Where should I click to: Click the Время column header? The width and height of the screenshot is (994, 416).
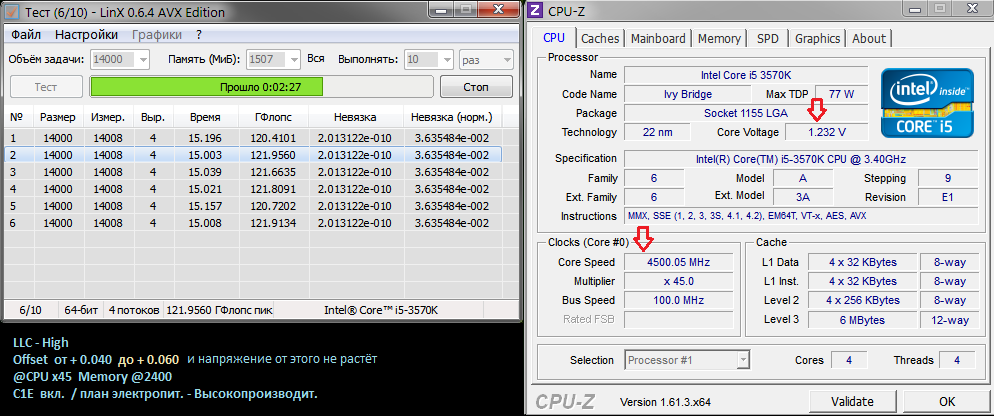pyautogui.click(x=205, y=117)
